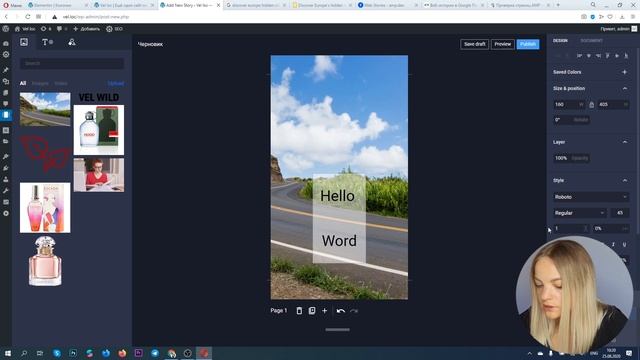Click the 100% opacity field
The image size is (640, 360).
[x=571, y=158]
